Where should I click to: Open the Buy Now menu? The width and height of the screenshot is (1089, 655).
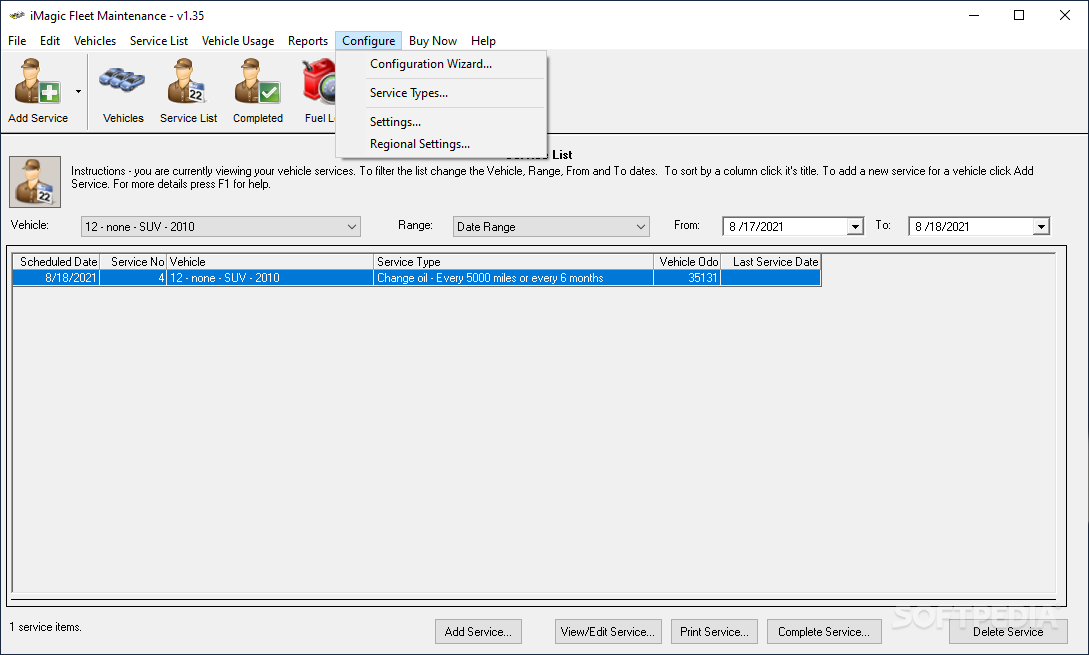[x=433, y=41]
